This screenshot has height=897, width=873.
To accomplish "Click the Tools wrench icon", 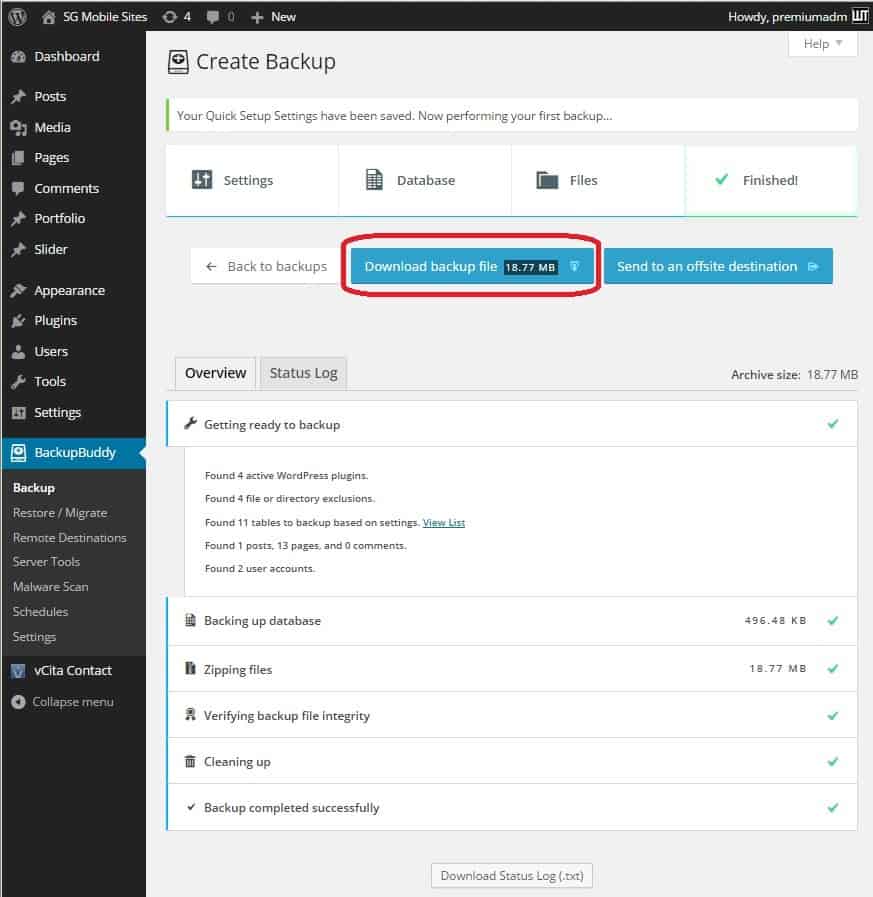I will (18, 382).
